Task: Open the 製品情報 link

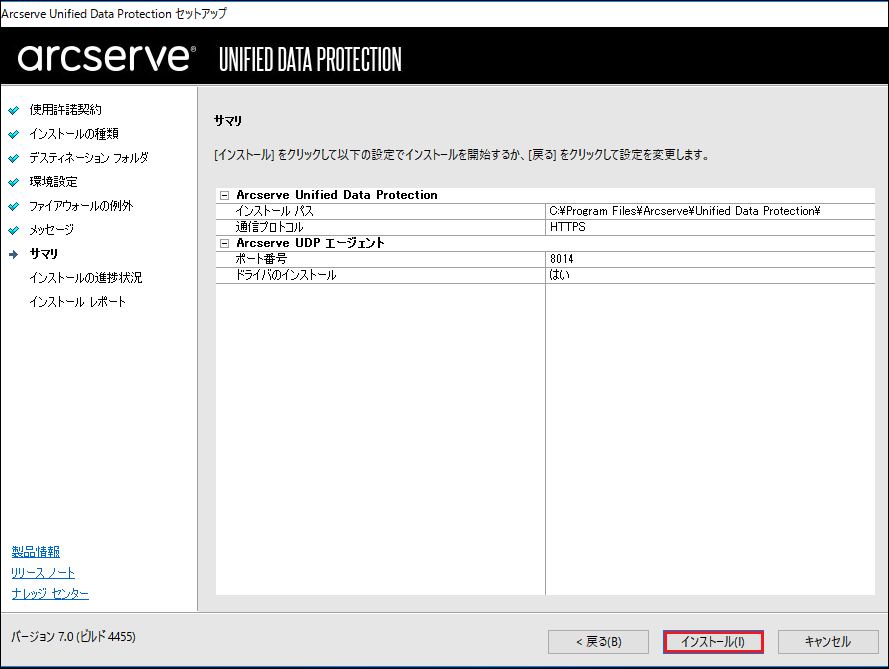Action: point(35,552)
